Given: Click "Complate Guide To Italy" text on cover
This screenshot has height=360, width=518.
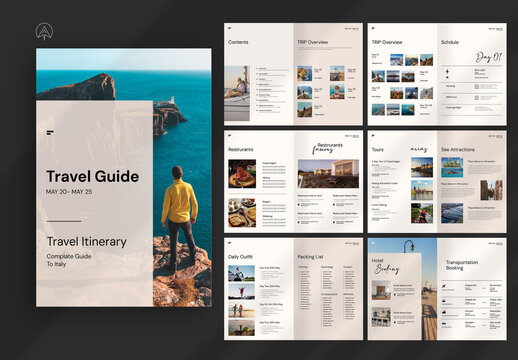Looking at the screenshot, I should [x=69, y=260].
